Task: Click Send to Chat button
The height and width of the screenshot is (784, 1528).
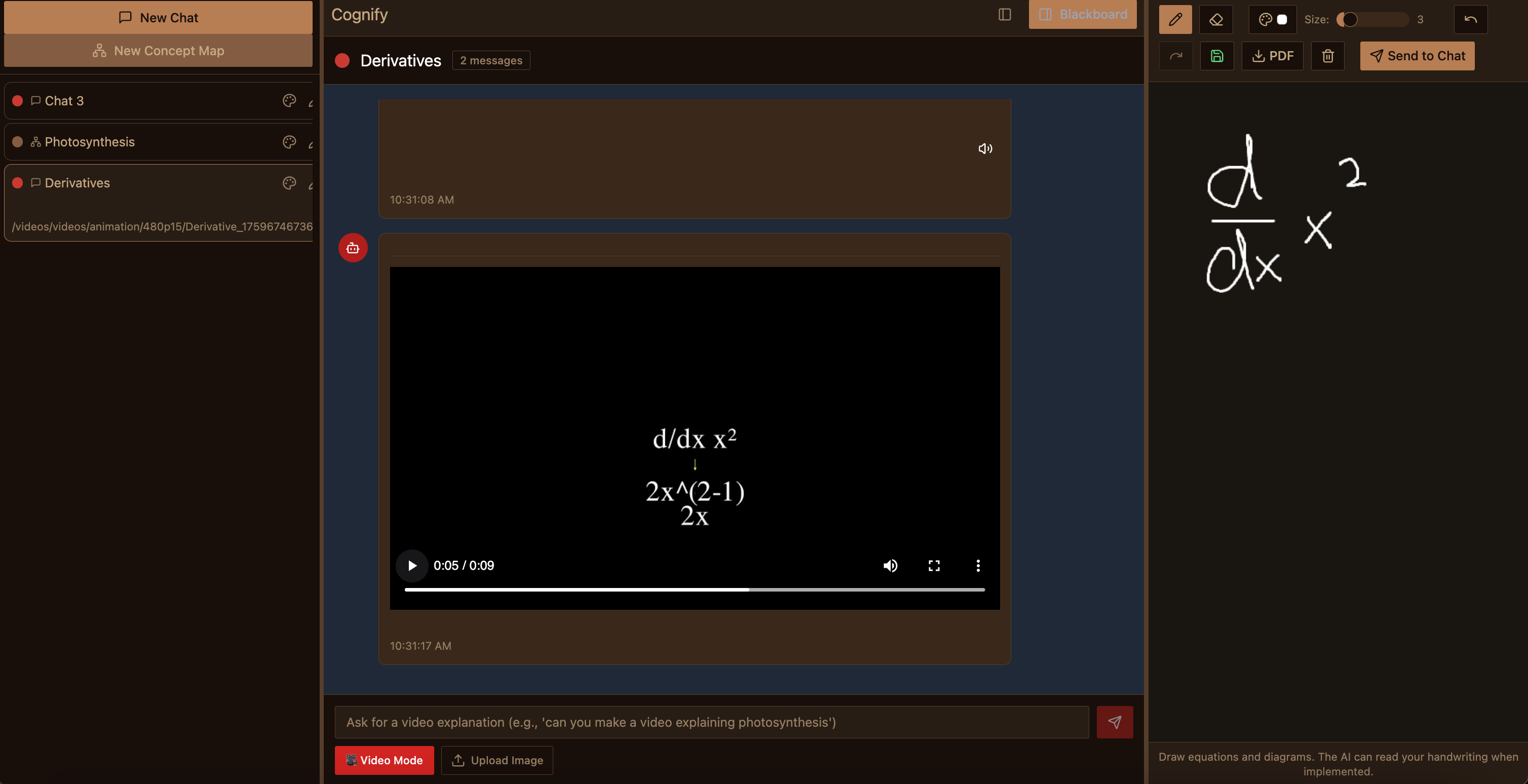Action: click(x=1417, y=56)
